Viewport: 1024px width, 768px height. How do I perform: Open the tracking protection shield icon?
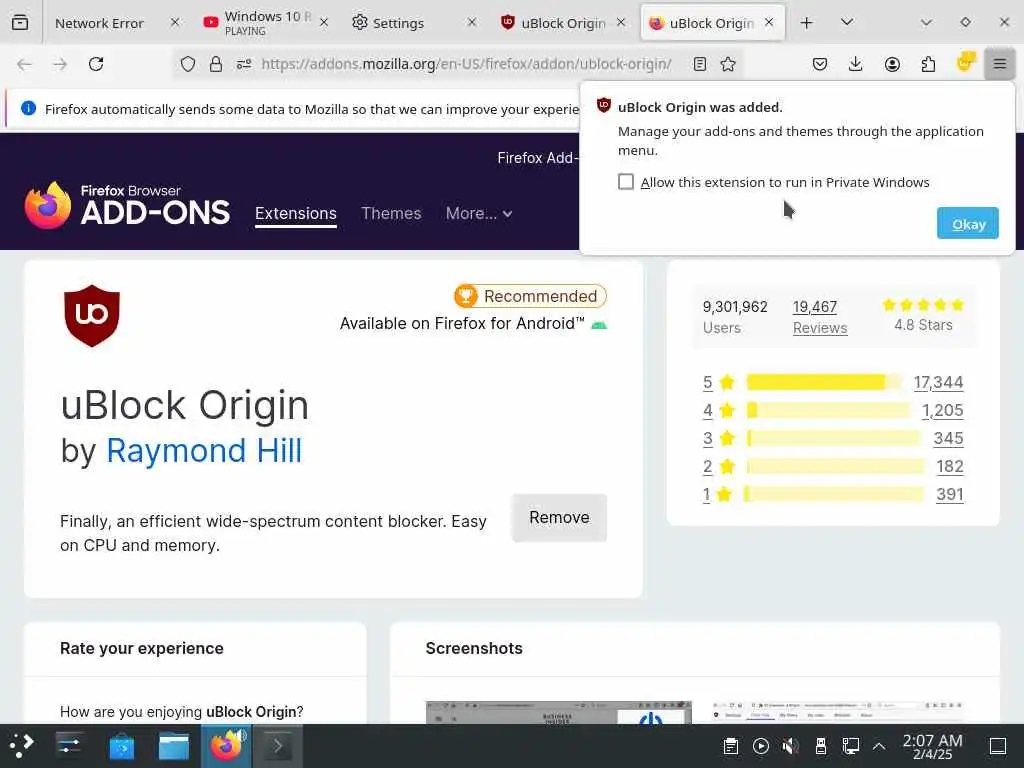click(x=188, y=64)
